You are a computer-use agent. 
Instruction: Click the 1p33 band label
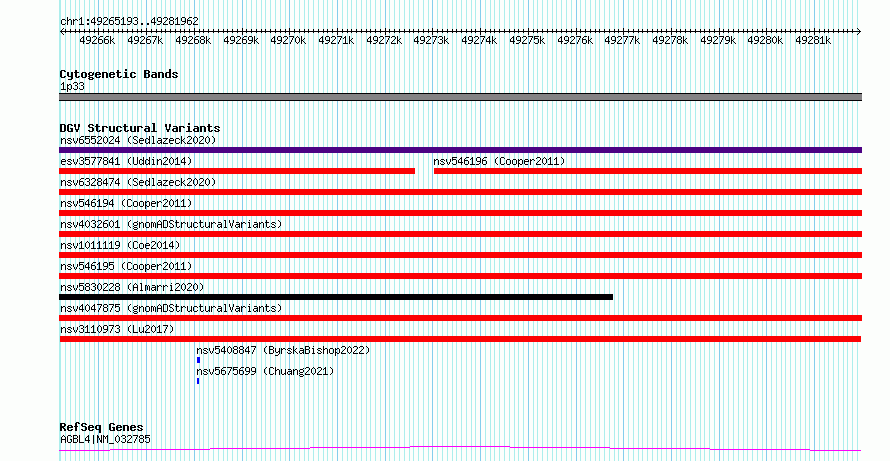(72, 87)
